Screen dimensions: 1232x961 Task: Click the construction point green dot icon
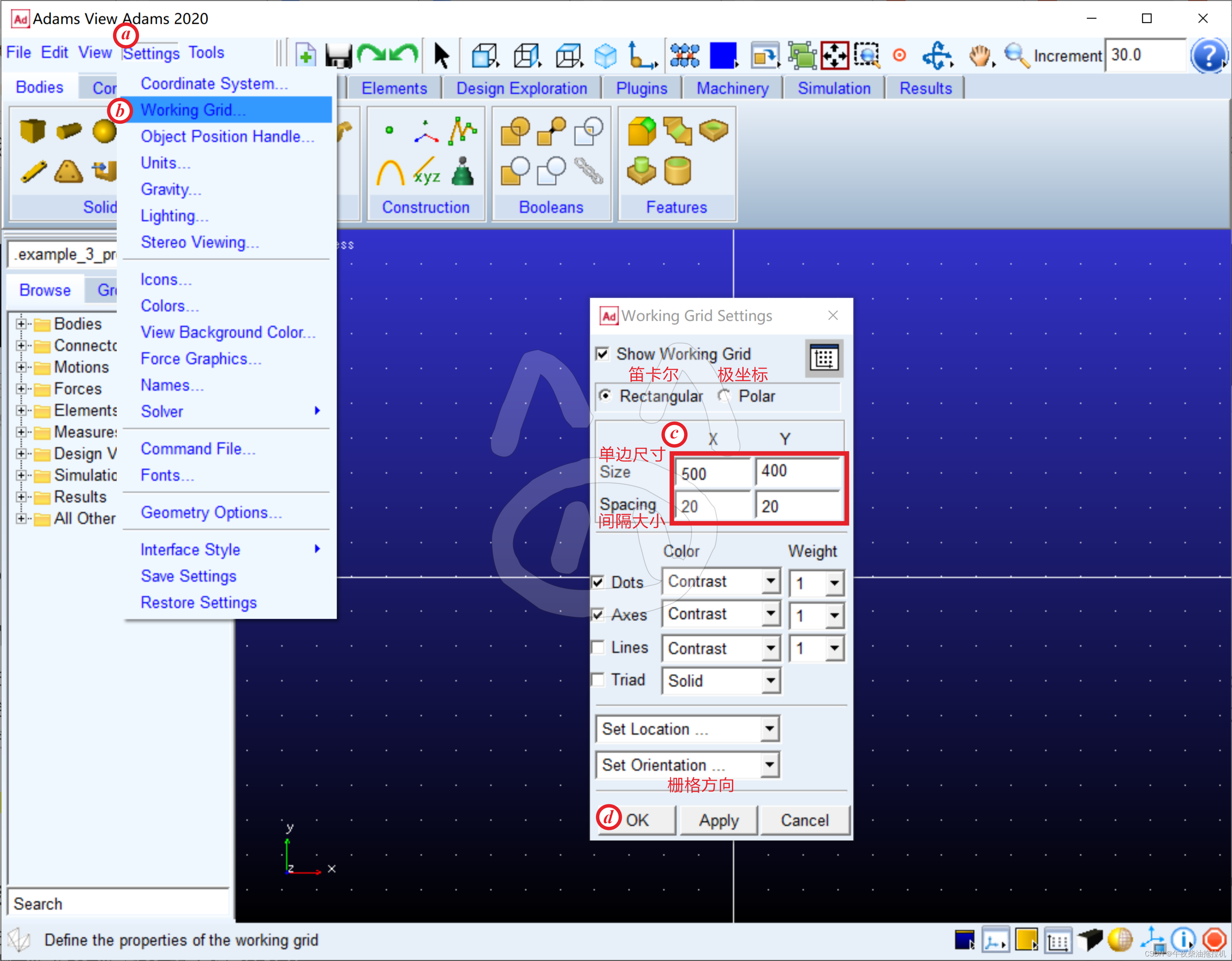point(389,130)
